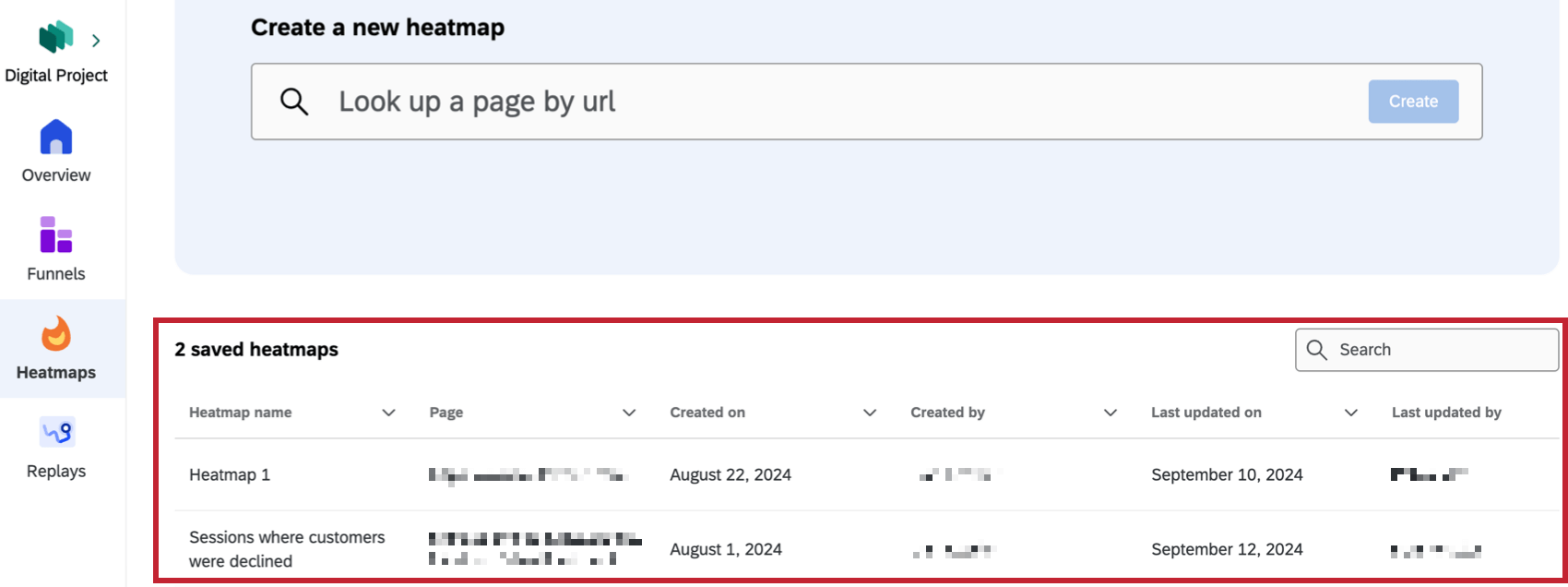This screenshot has width=1568, height=587.
Task: Open Last updated on column dropdown arrow
Action: click(1351, 413)
